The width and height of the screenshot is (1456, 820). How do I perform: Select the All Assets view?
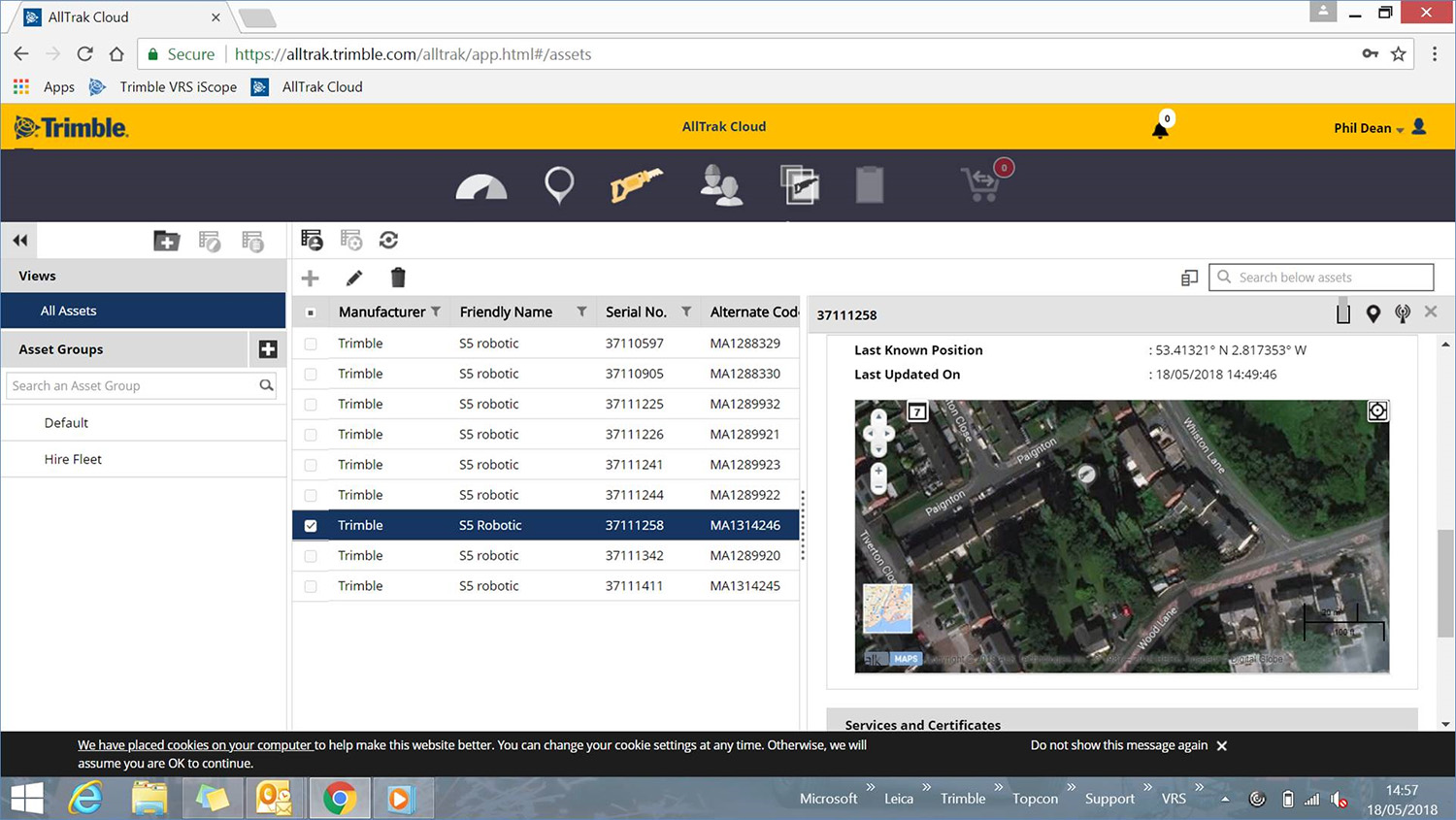[144, 311]
